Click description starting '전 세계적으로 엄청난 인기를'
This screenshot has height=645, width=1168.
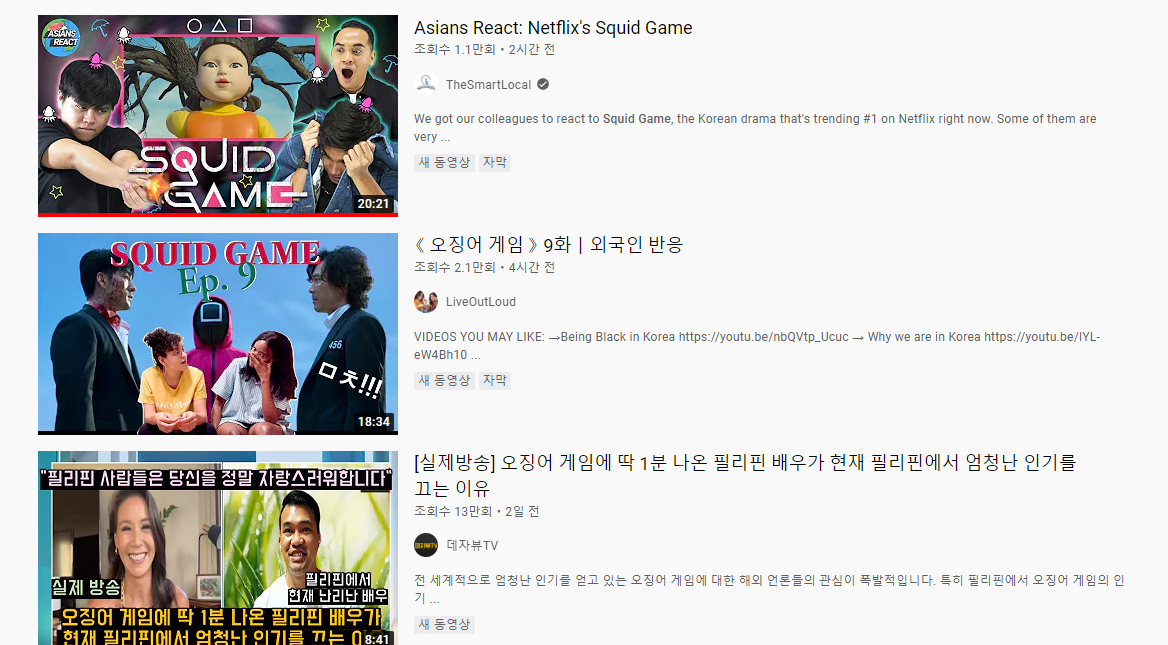(x=769, y=589)
